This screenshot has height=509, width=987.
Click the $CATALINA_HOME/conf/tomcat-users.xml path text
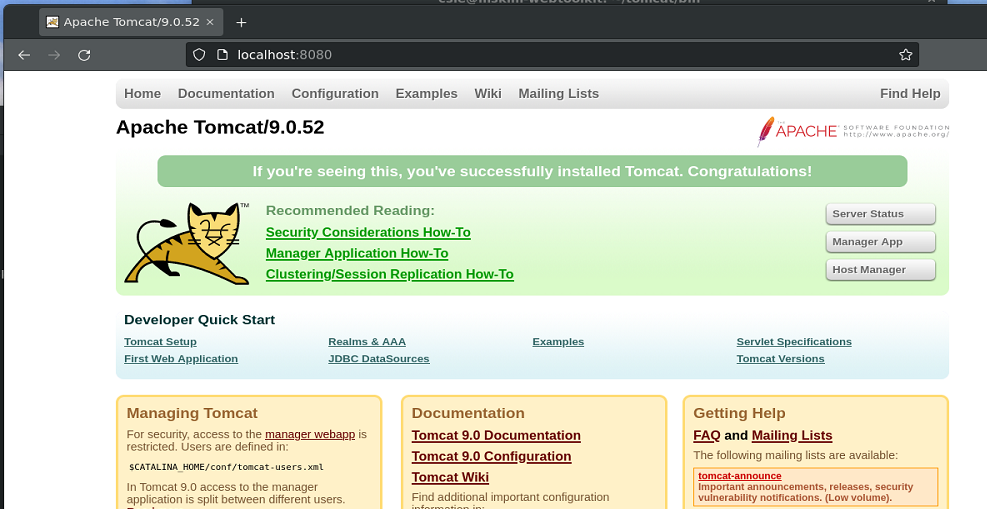click(x=227, y=467)
